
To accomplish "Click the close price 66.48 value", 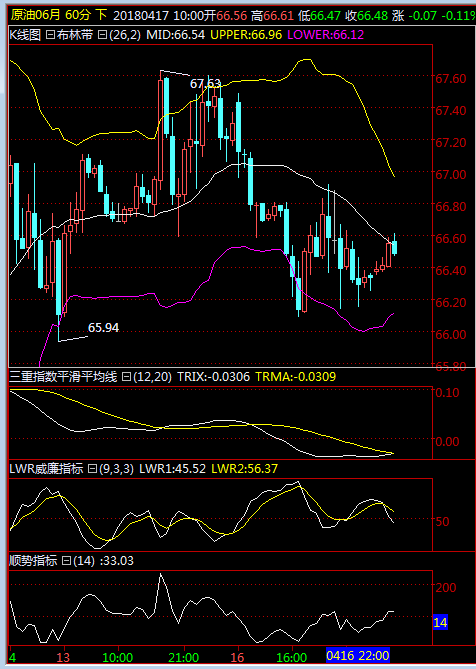I will point(372,16).
